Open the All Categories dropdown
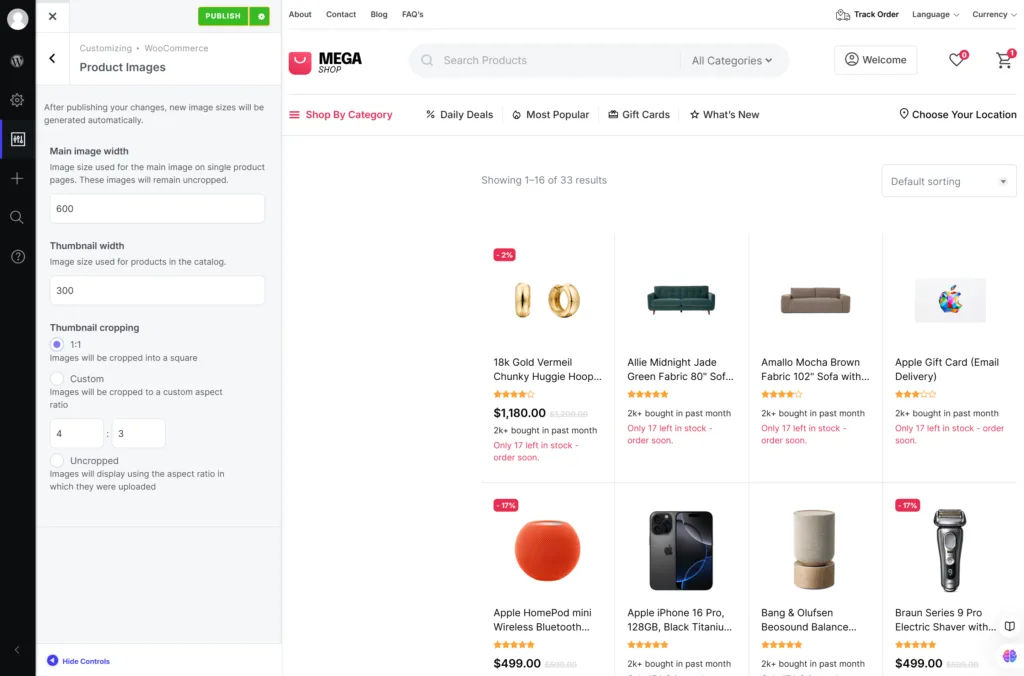1024x676 pixels. (x=731, y=60)
